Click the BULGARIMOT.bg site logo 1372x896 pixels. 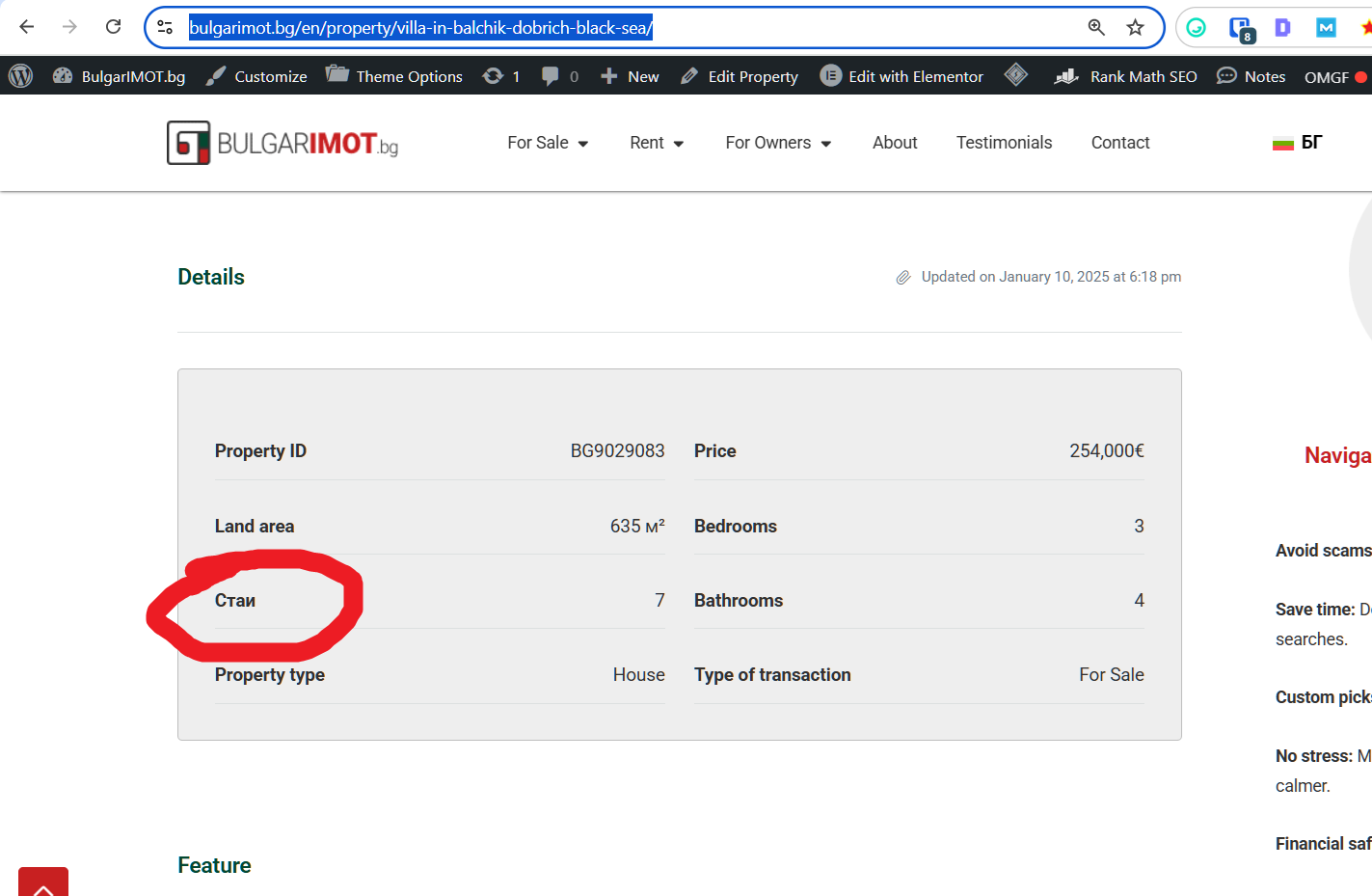[x=282, y=143]
